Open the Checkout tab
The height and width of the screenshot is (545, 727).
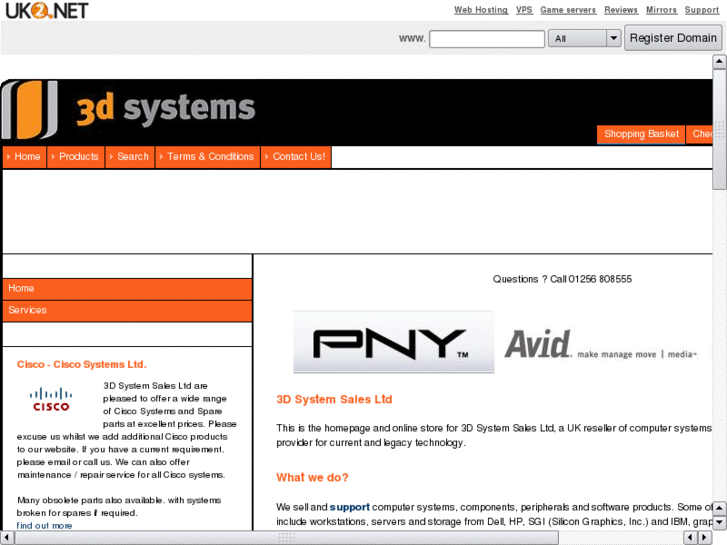click(700, 135)
